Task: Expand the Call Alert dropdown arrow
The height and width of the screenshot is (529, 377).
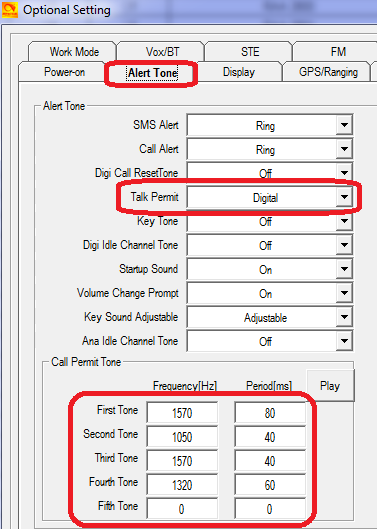Action: pos(344,149)
